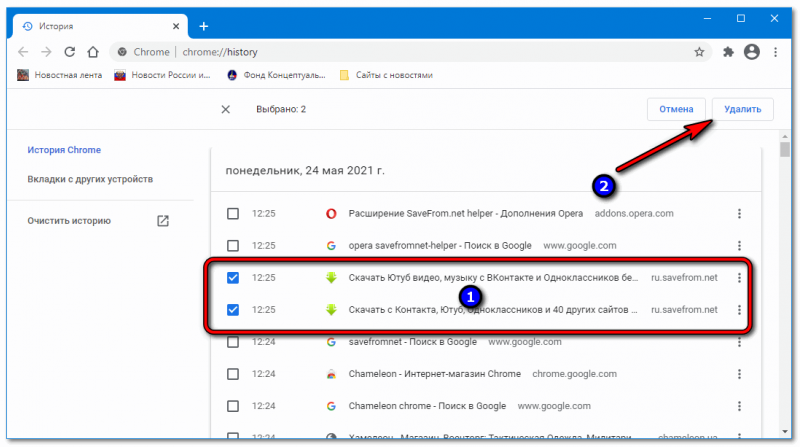
Task: Bookmark this page with the star icon
Action: (x=699, y=51)
